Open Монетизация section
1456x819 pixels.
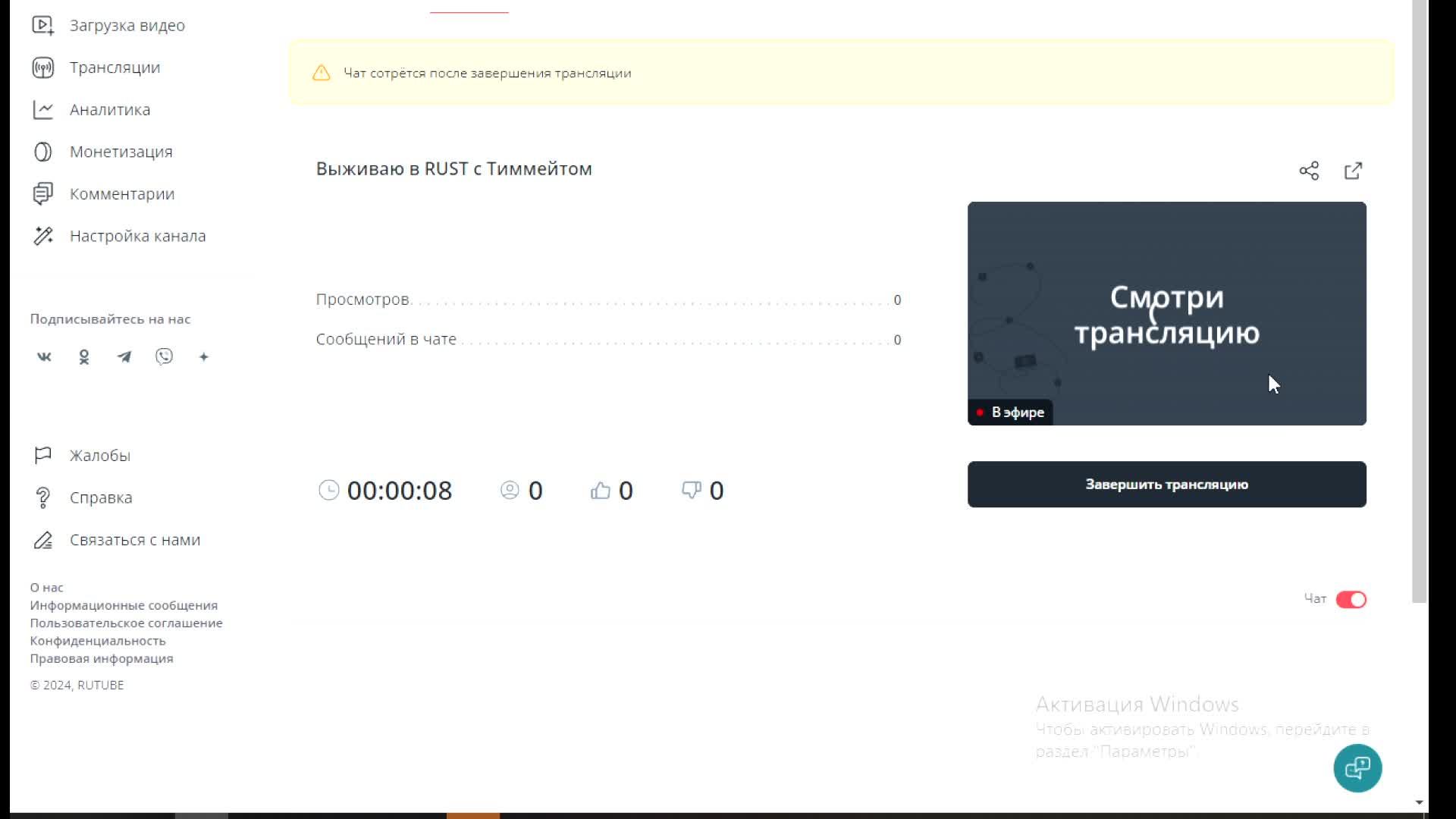(x=121, y=152)
